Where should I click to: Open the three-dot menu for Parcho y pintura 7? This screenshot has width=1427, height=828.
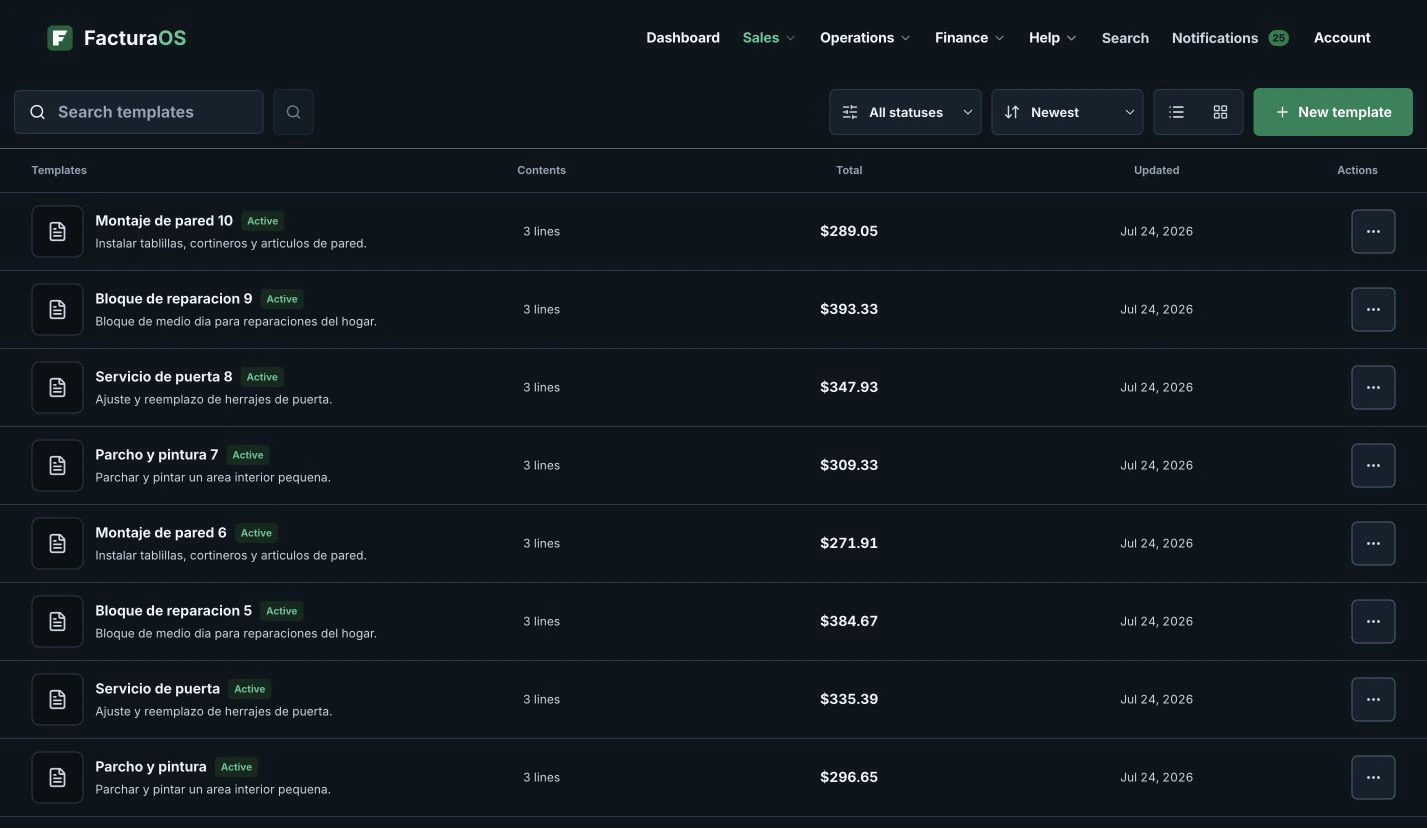[1373, 465]
